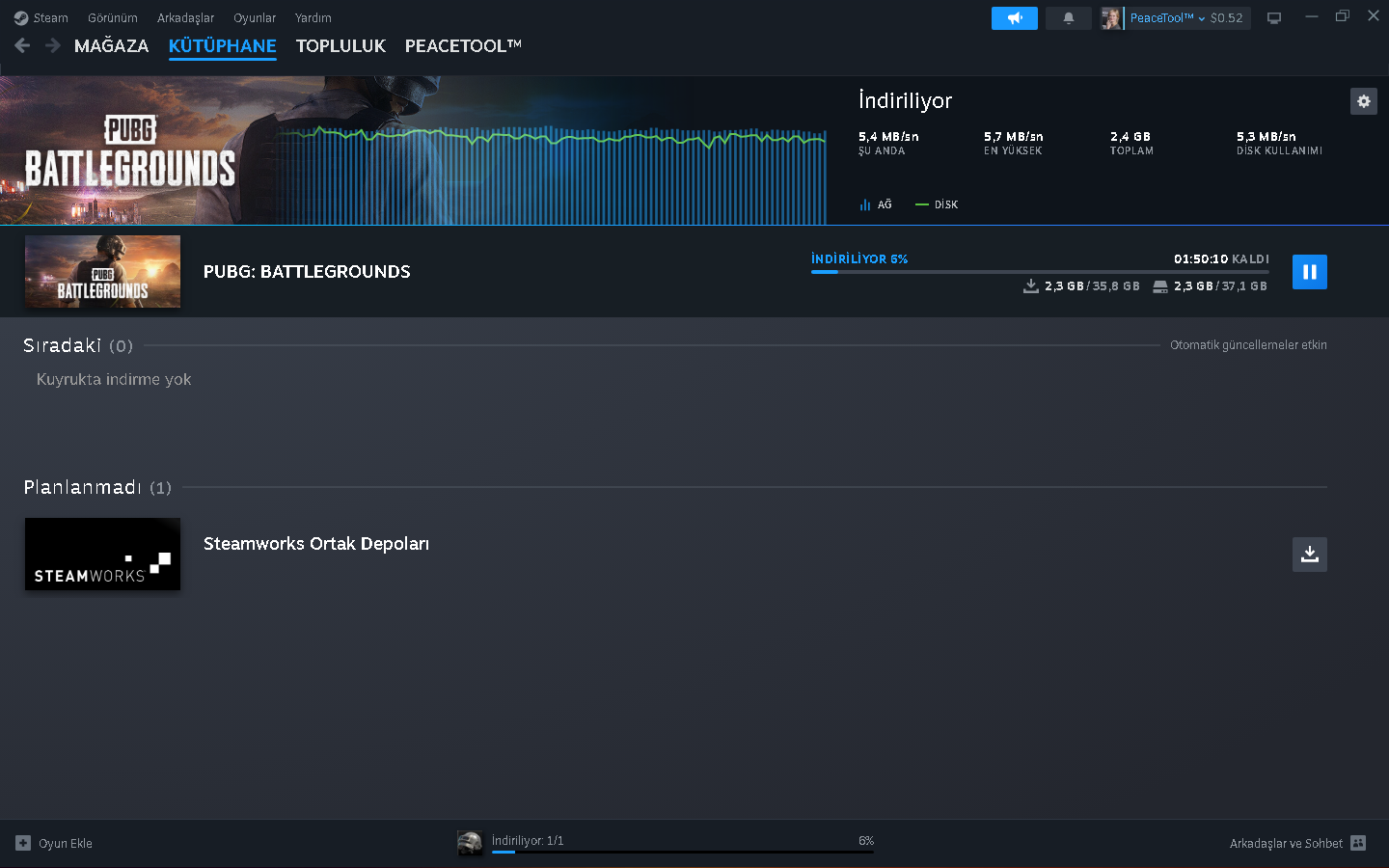Click the Planlanmadı (1) heading

coord(97,487)
